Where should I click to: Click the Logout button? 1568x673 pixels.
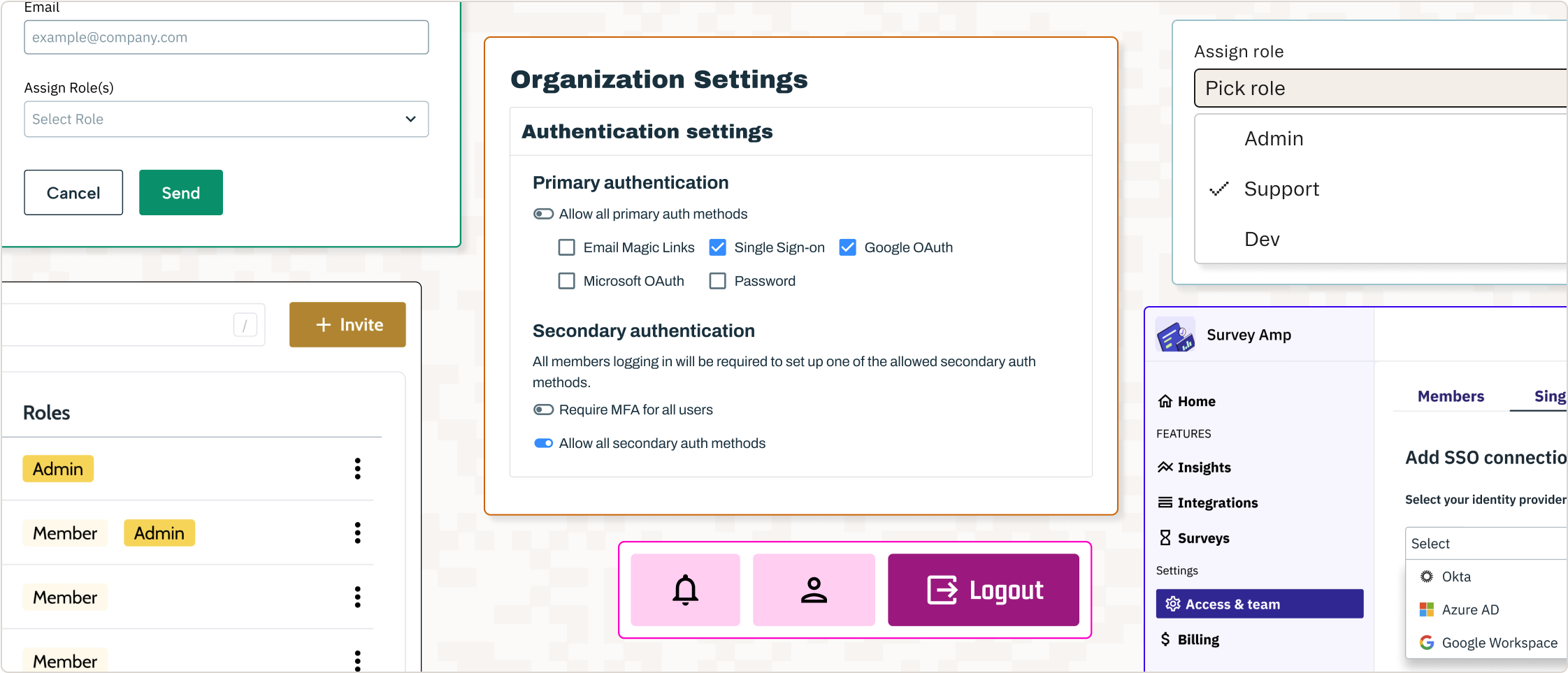pyautogui.click(x=984, y=590)
